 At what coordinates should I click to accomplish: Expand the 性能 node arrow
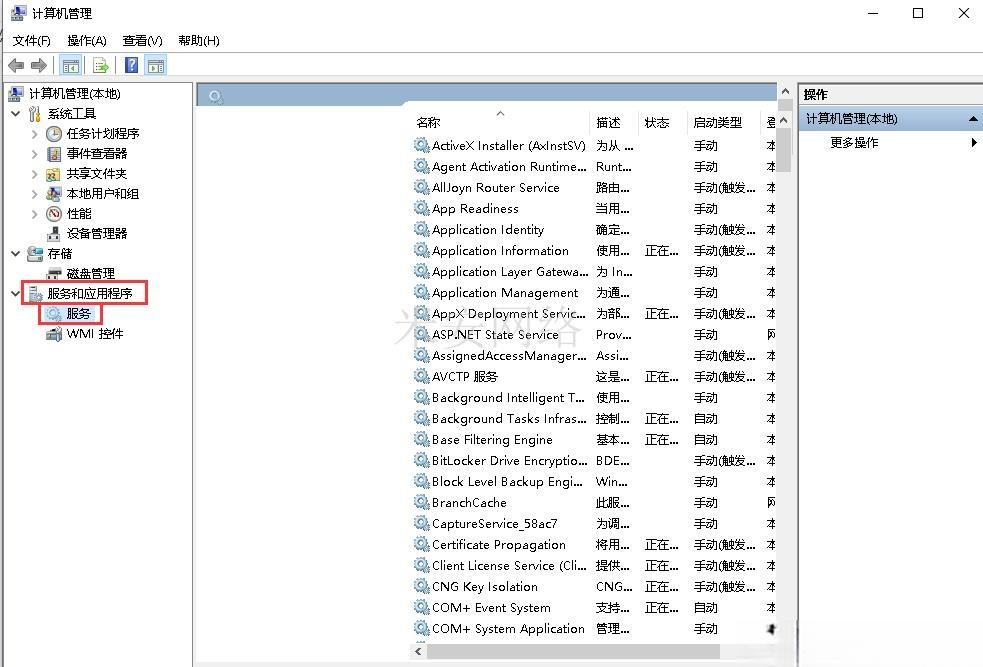(x=34, y=214)
